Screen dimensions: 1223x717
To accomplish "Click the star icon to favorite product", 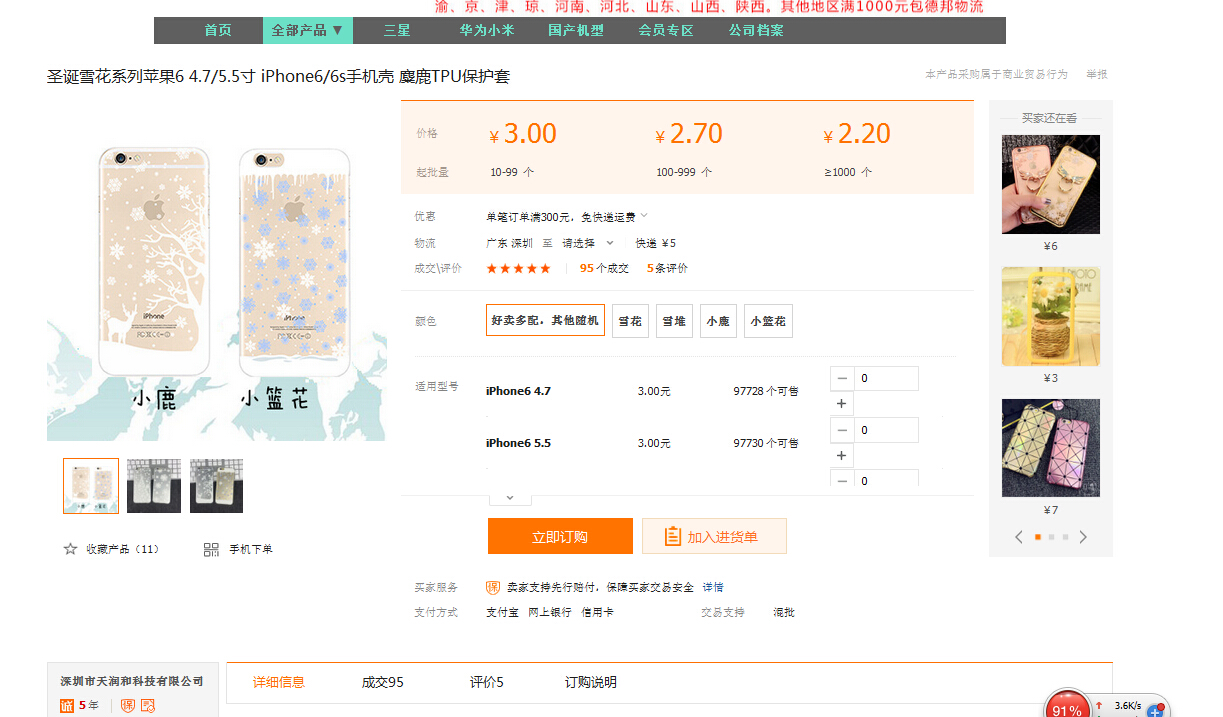I will click(x=70, y=549).
